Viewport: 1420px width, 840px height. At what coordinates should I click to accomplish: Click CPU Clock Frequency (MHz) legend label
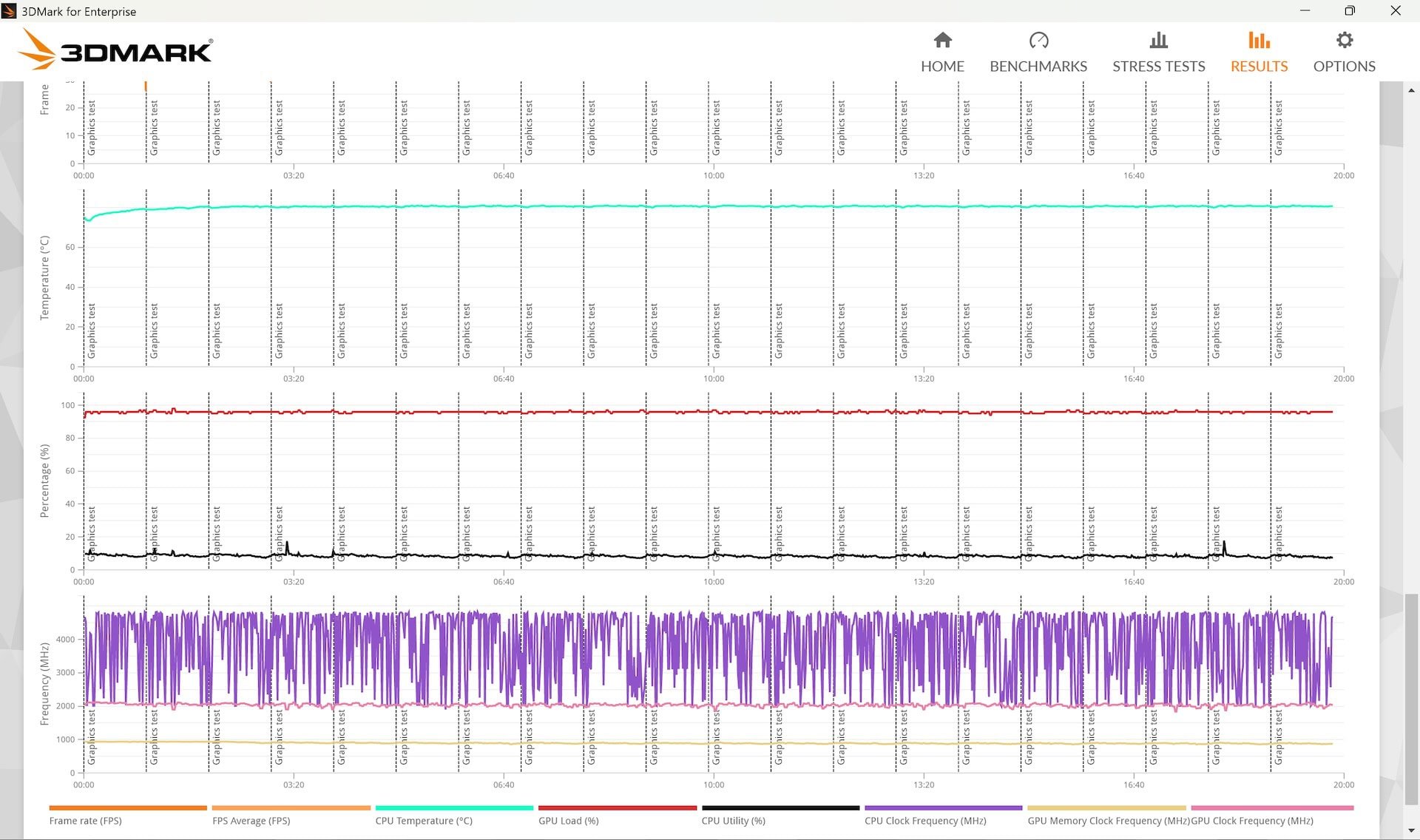pos(925,821)
